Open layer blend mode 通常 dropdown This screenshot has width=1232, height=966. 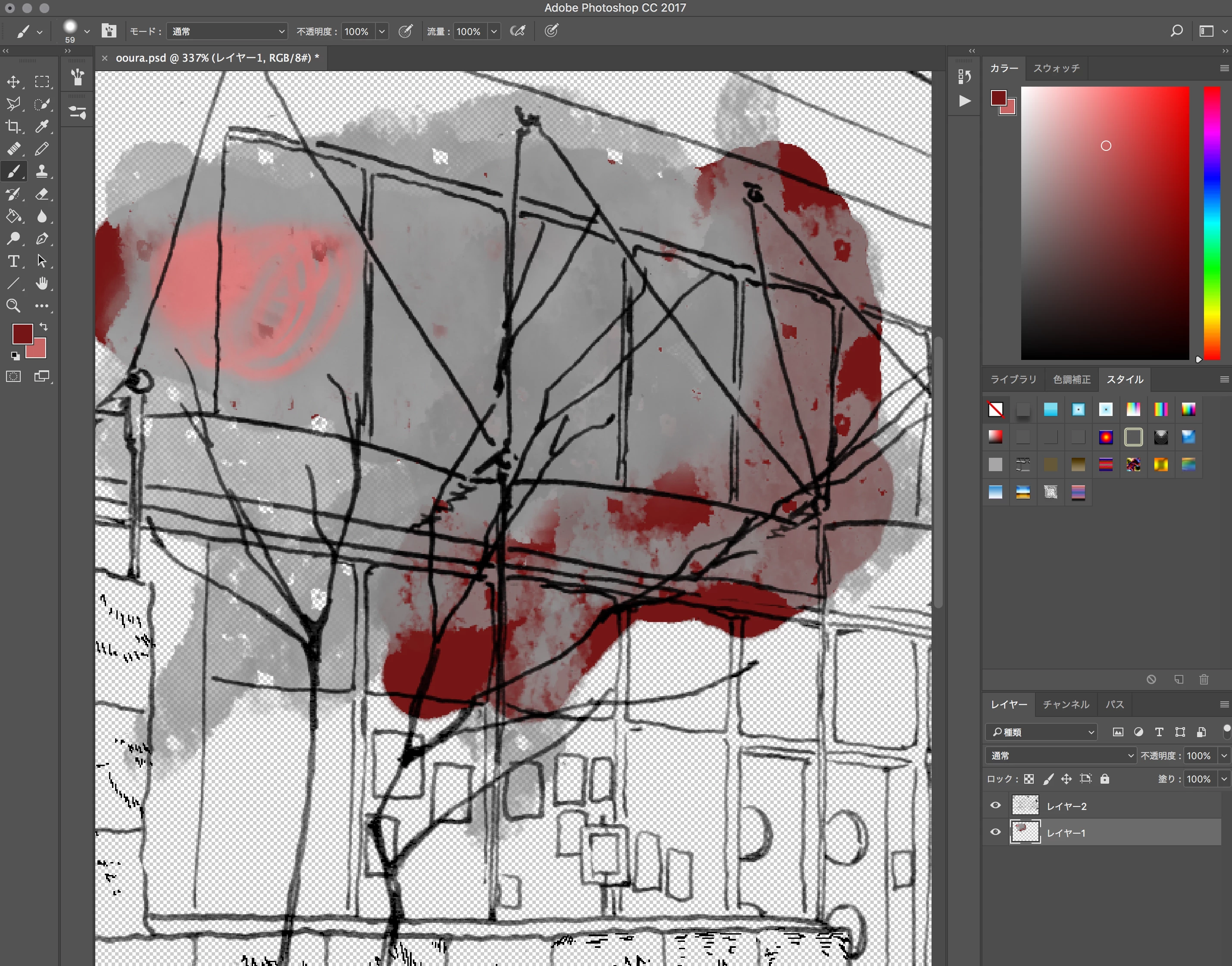point(1060,756)
